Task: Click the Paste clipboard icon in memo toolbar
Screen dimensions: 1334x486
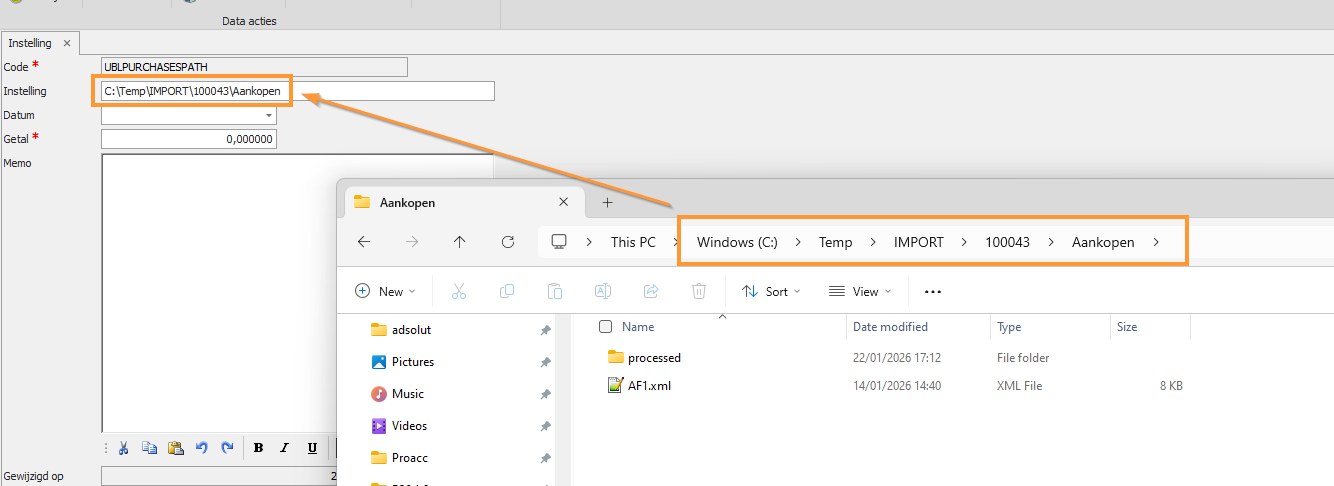Action: pos(175,448)
